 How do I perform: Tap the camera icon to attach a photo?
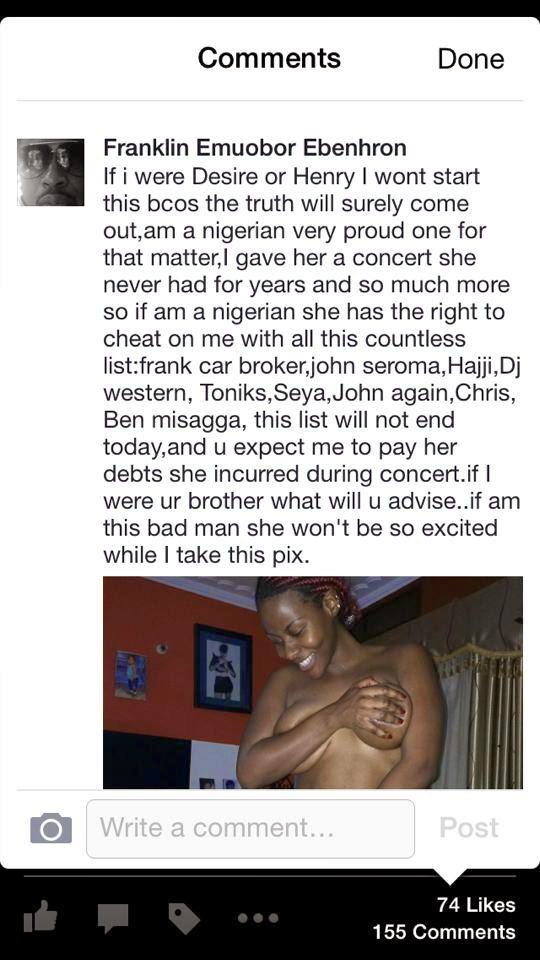click(x=51, y=828)
